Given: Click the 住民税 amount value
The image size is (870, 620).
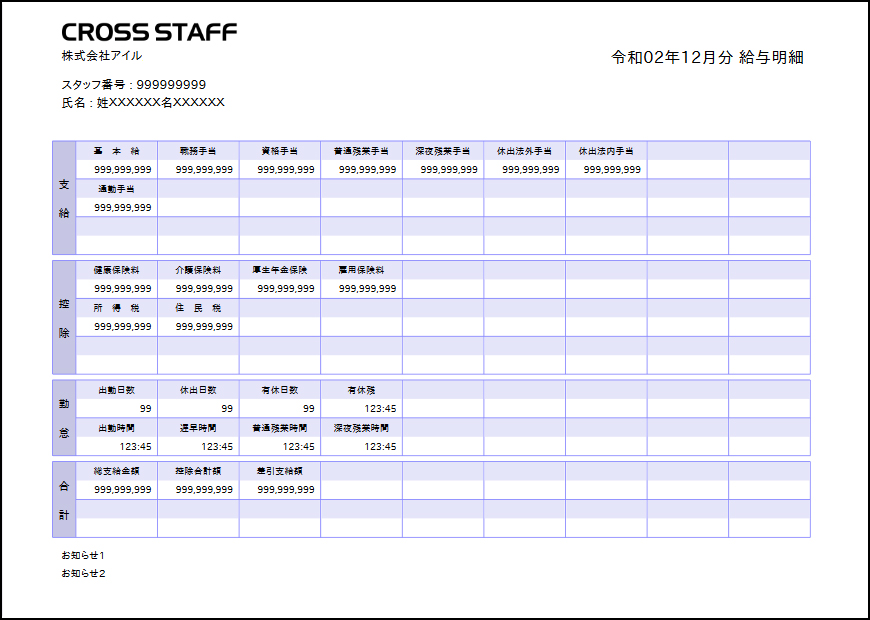Looking at the screenshot, I should coord(204,326).
